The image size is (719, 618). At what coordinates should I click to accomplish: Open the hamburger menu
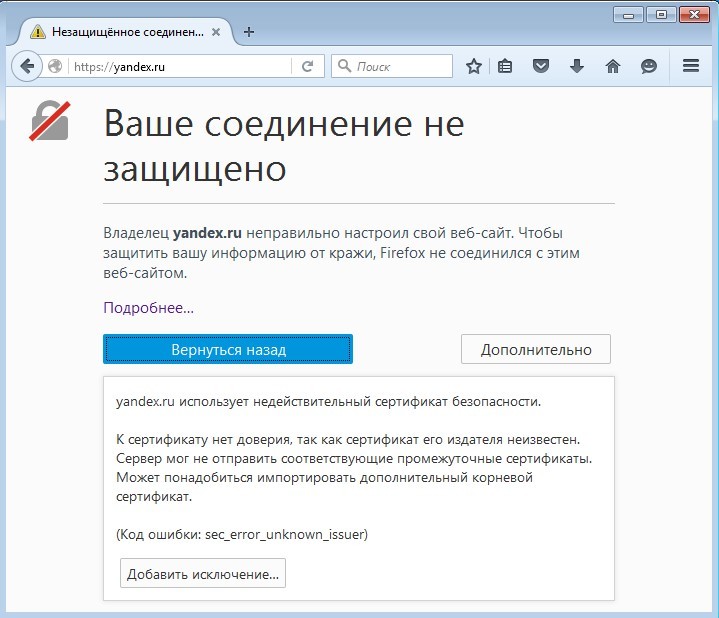tap(691, 66)
